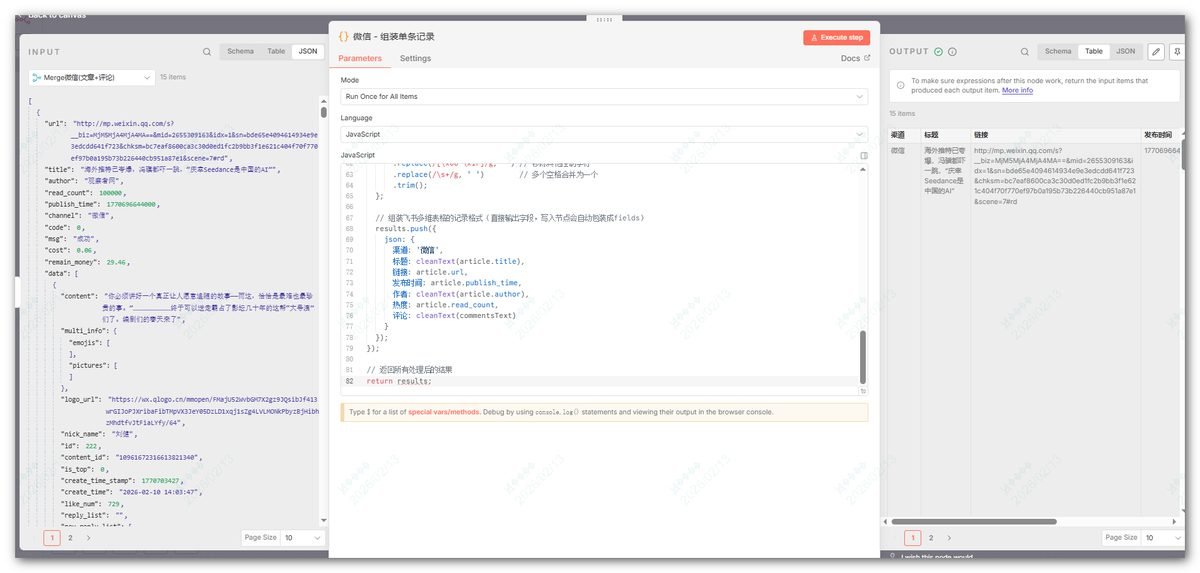
Task: Switch INPUT view to Table
Action: 276,51
